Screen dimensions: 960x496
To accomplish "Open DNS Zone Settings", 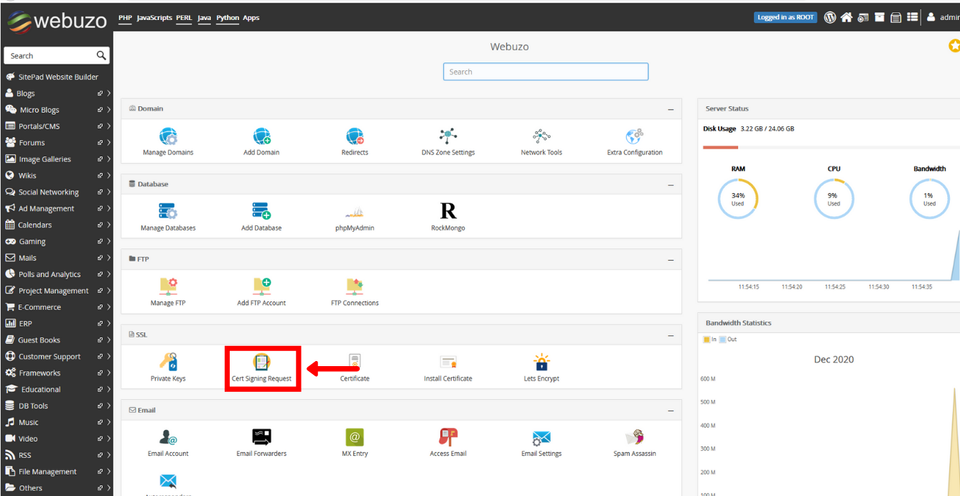I will pos(447,141).
